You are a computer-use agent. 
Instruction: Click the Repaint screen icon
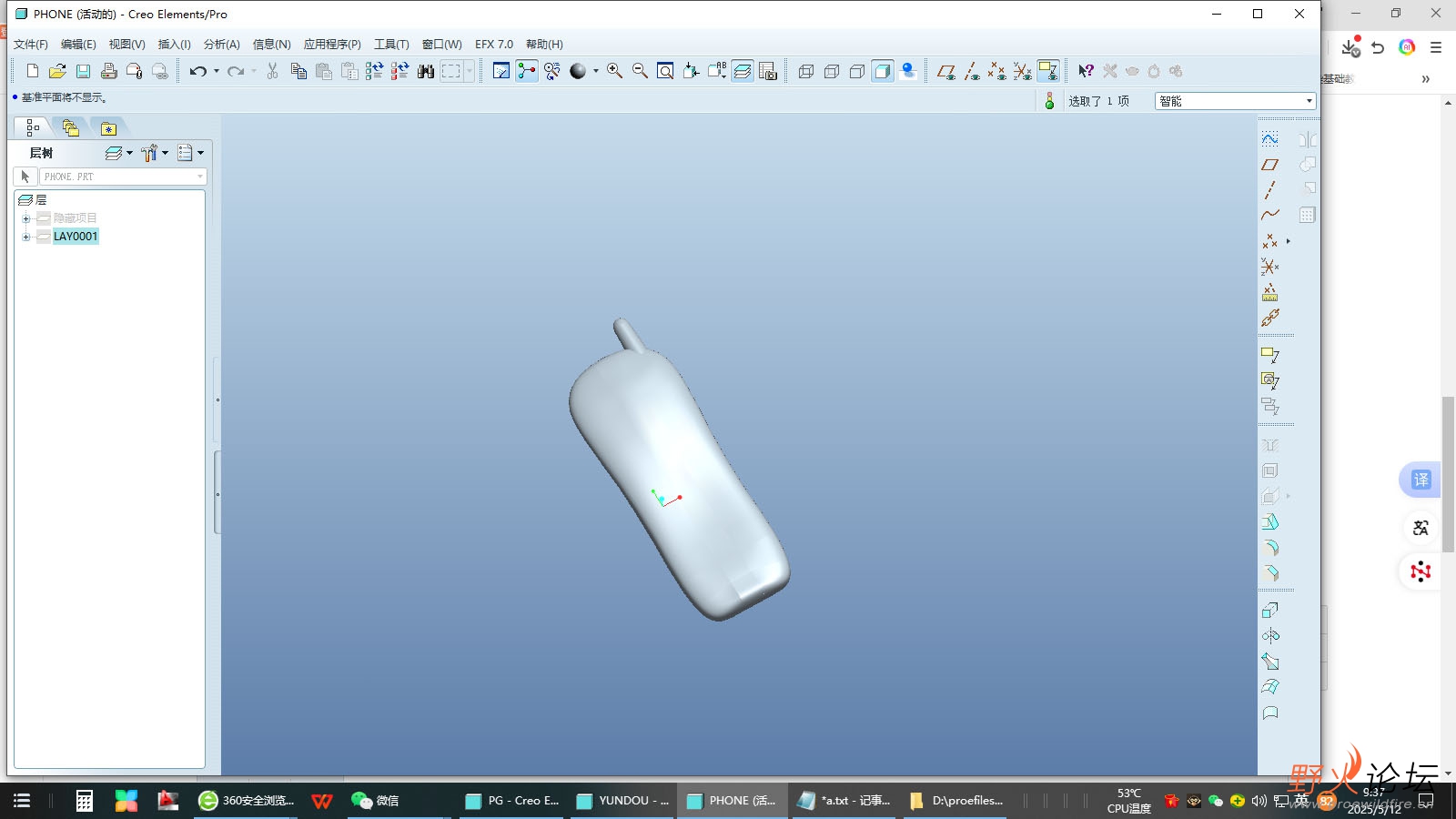tap(501, 71)
